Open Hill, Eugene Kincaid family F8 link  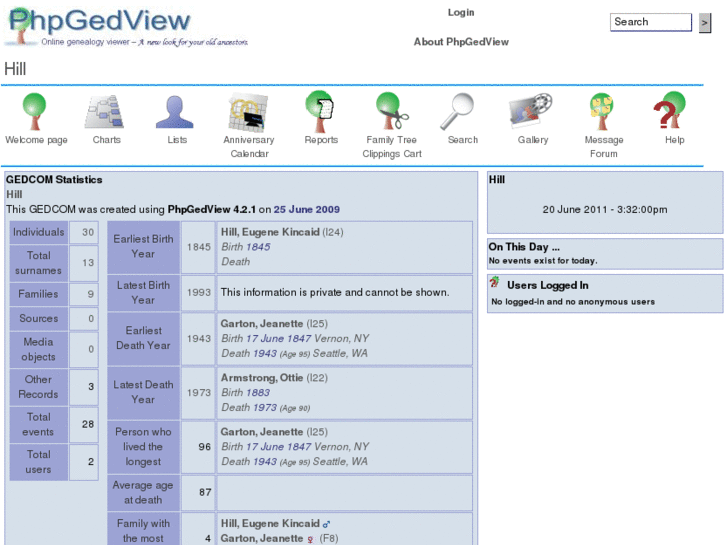(x=270, y=524)
